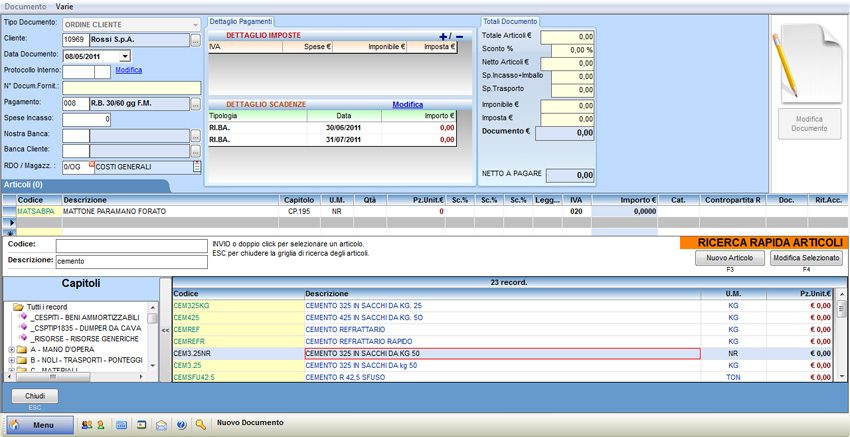The image size is (850, 437).
Task: Switch to the Dettaglio Pagamenti tab
Action: pos(241,21)
